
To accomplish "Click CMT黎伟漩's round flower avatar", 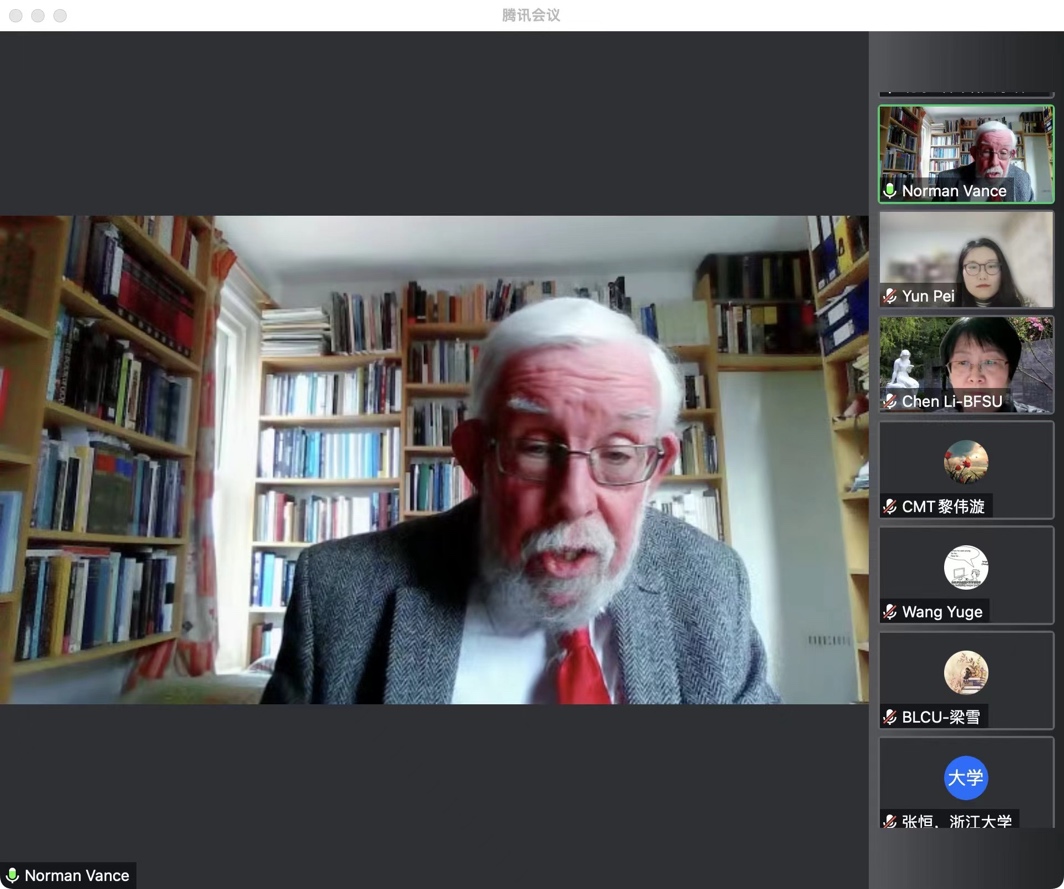I will point(966,462).
